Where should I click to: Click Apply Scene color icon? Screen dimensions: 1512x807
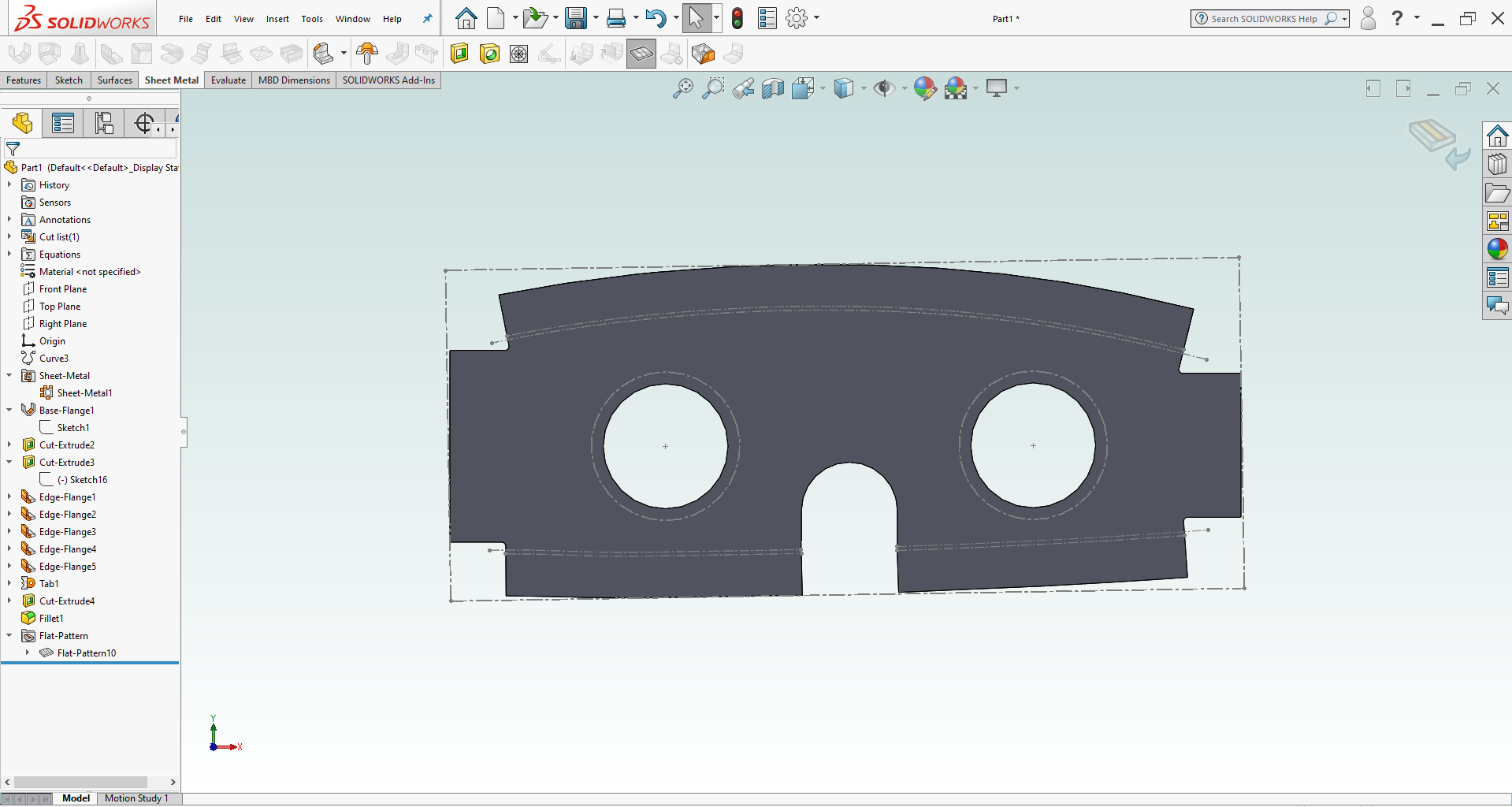[956, 88]
